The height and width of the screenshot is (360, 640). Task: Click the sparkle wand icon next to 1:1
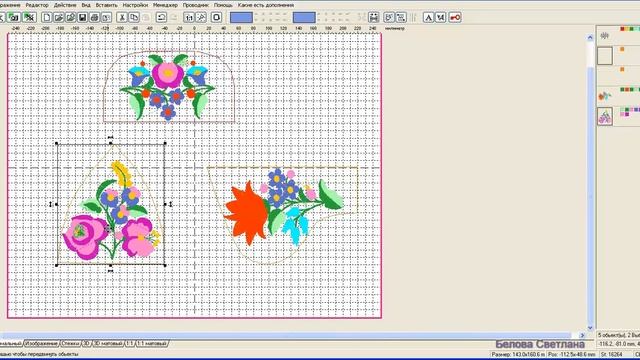201,17
